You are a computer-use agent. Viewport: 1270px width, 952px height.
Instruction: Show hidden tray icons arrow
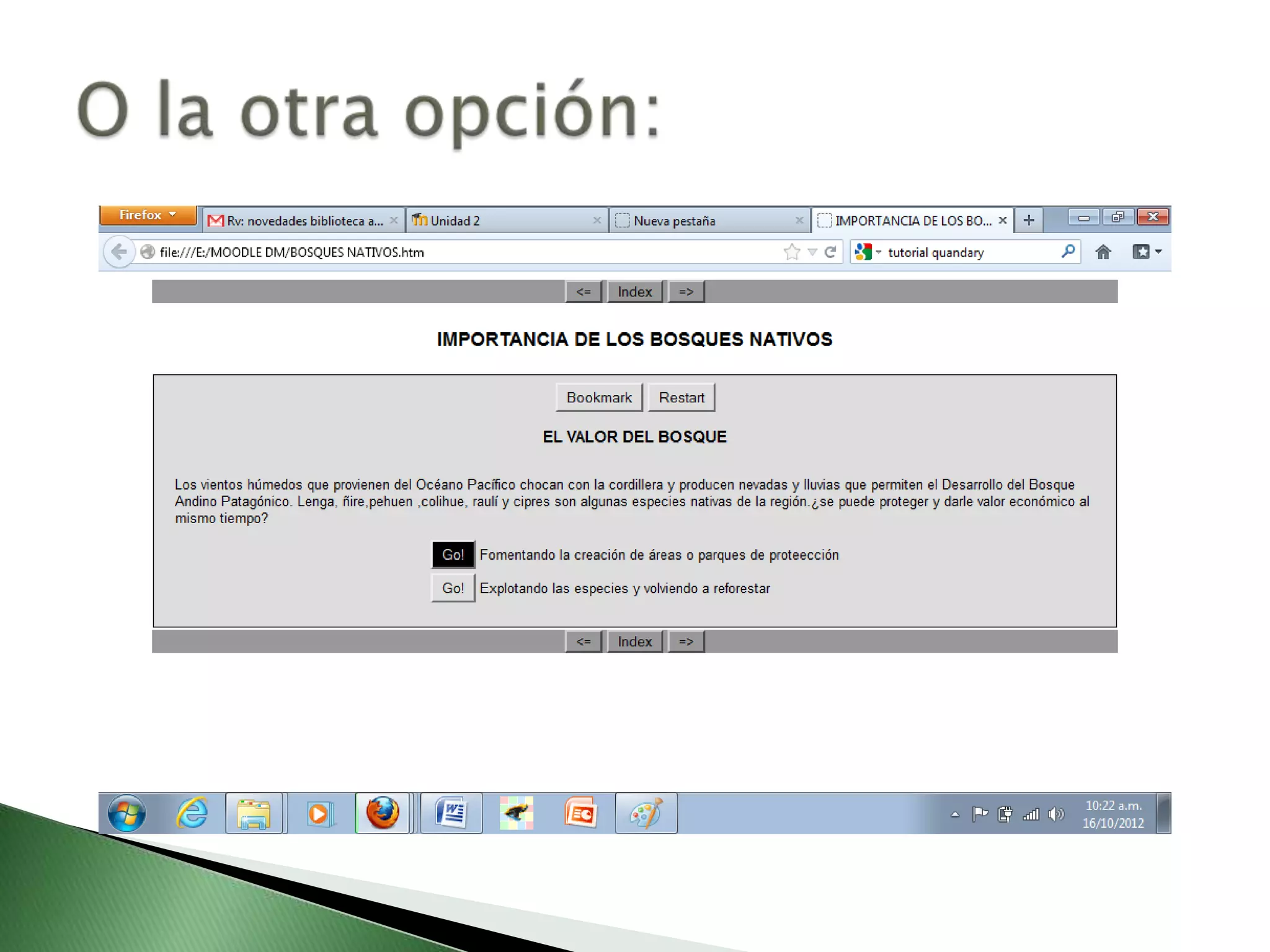coord(955,814)
